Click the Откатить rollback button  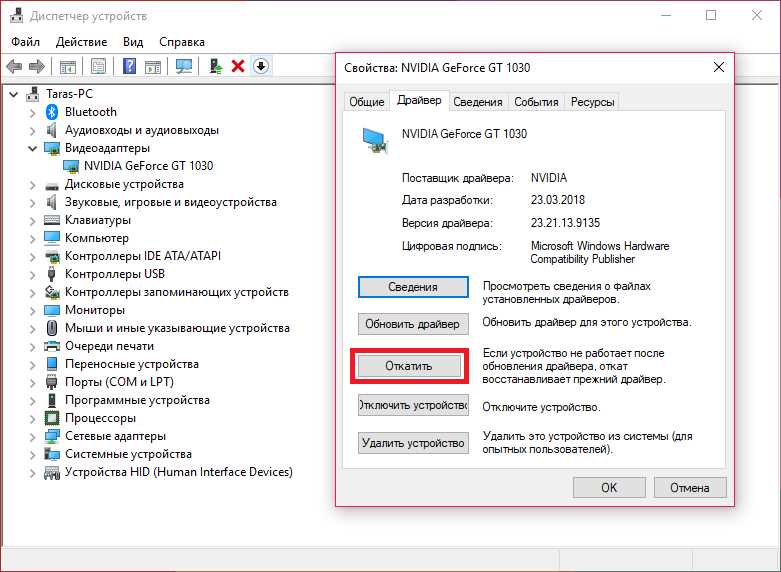(x=409, y=366)
